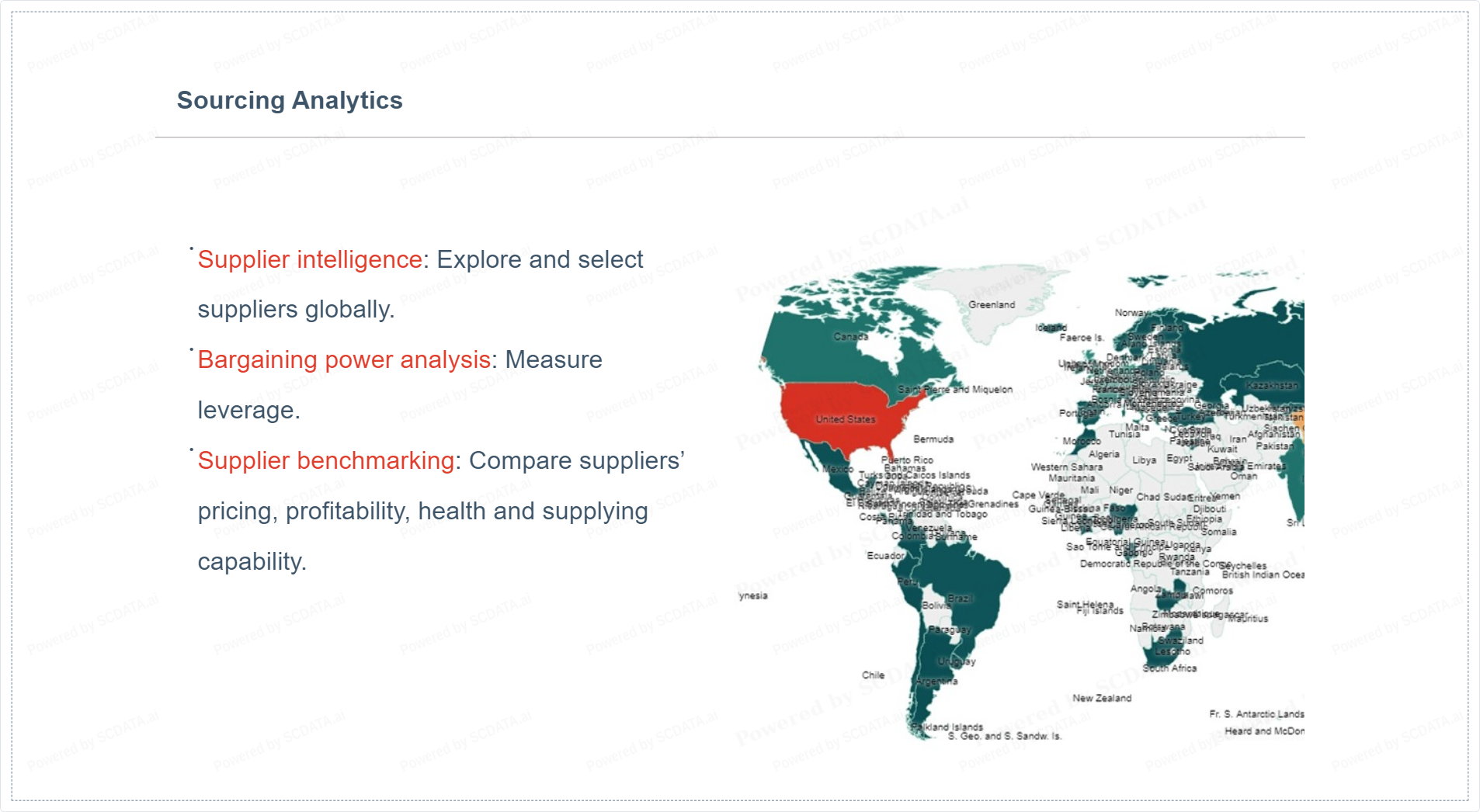The width and height of the screenshot is (1480, 812).
Task: Select the Ecuador label on the map
Action: click(x=885, y=556)
